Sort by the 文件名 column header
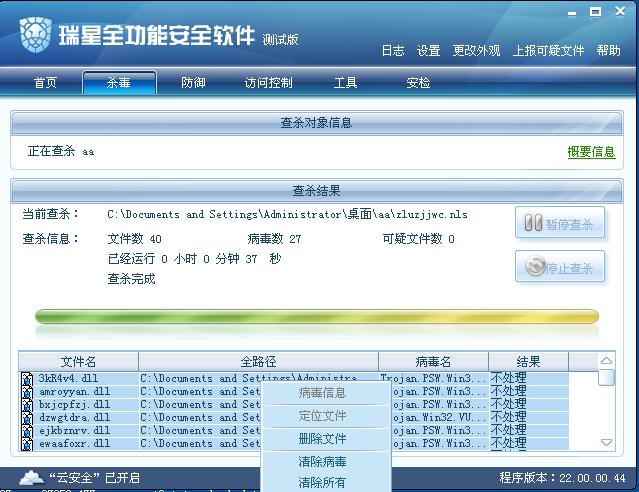 click(78, 362)
